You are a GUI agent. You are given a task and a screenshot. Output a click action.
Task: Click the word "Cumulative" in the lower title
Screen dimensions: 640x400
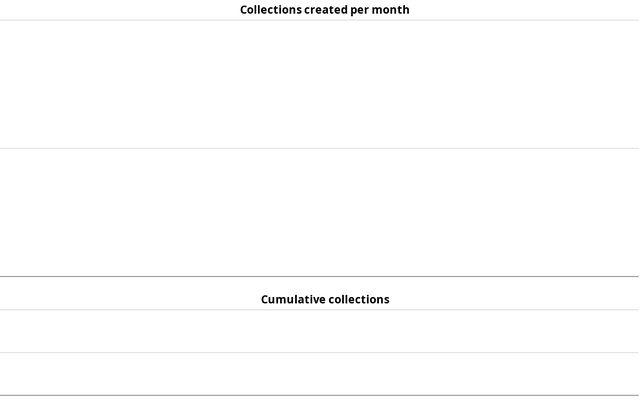pos(292,299)
